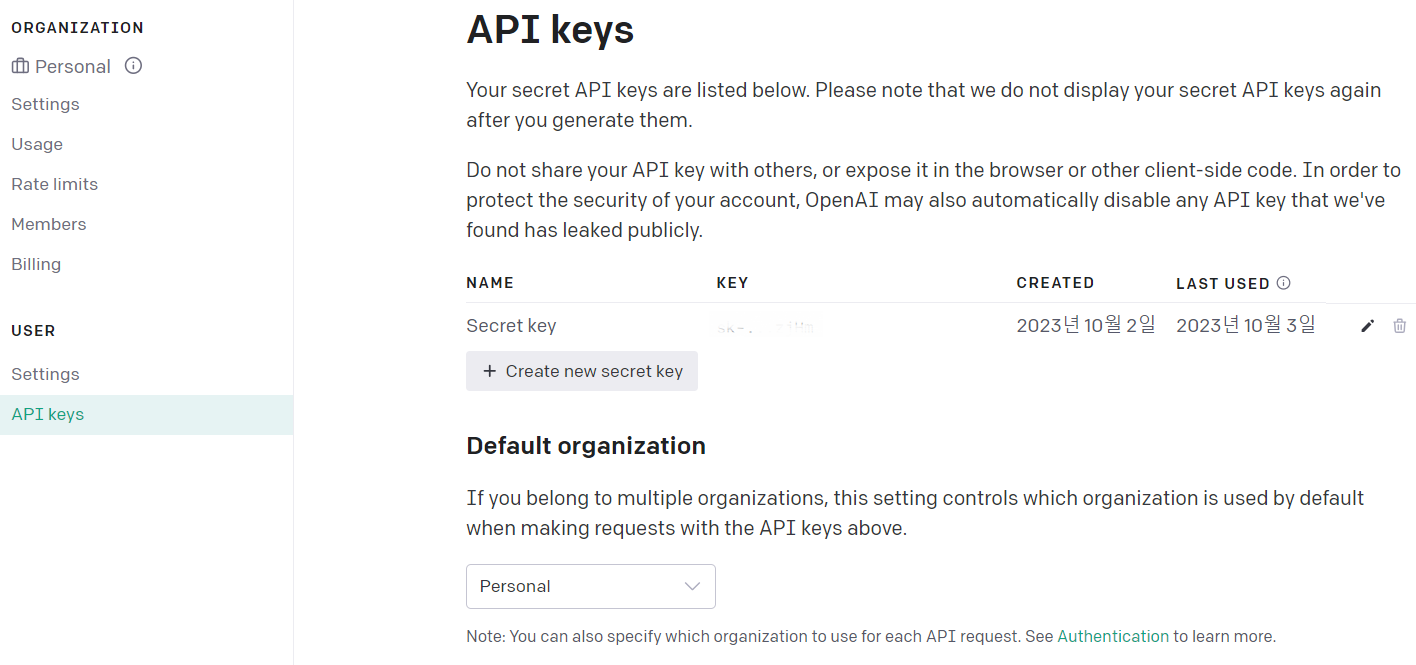Navigate to Billing section
1416x665 pixels.
click(36, 264)
